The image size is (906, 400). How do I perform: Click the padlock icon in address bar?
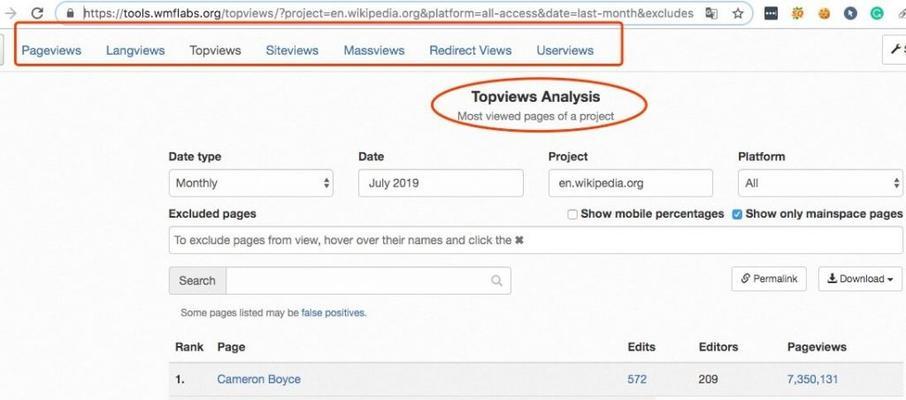pyautogui.click(x=70, y=13)
